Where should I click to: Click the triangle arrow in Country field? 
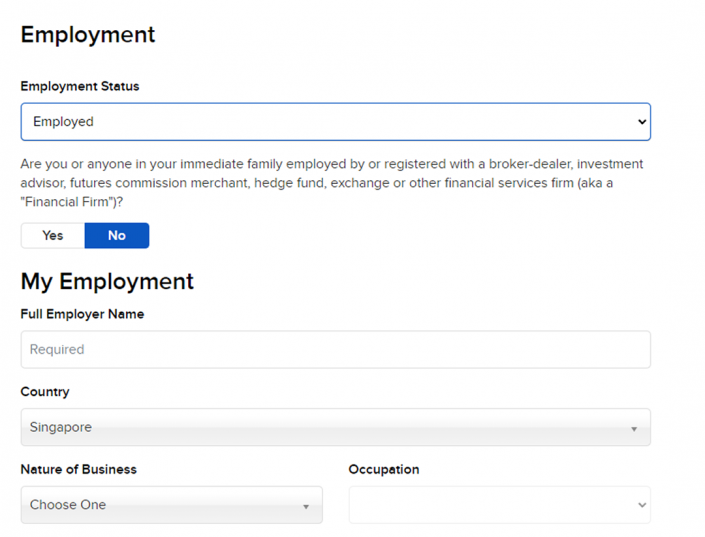pos(634,429)
